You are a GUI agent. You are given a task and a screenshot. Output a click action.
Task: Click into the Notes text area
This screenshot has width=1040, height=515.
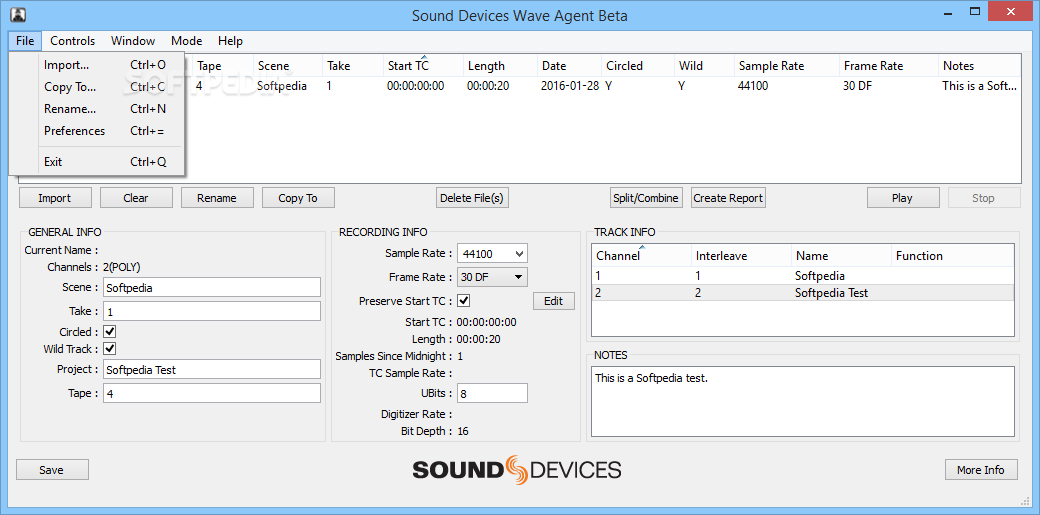(x=803, y=402)
